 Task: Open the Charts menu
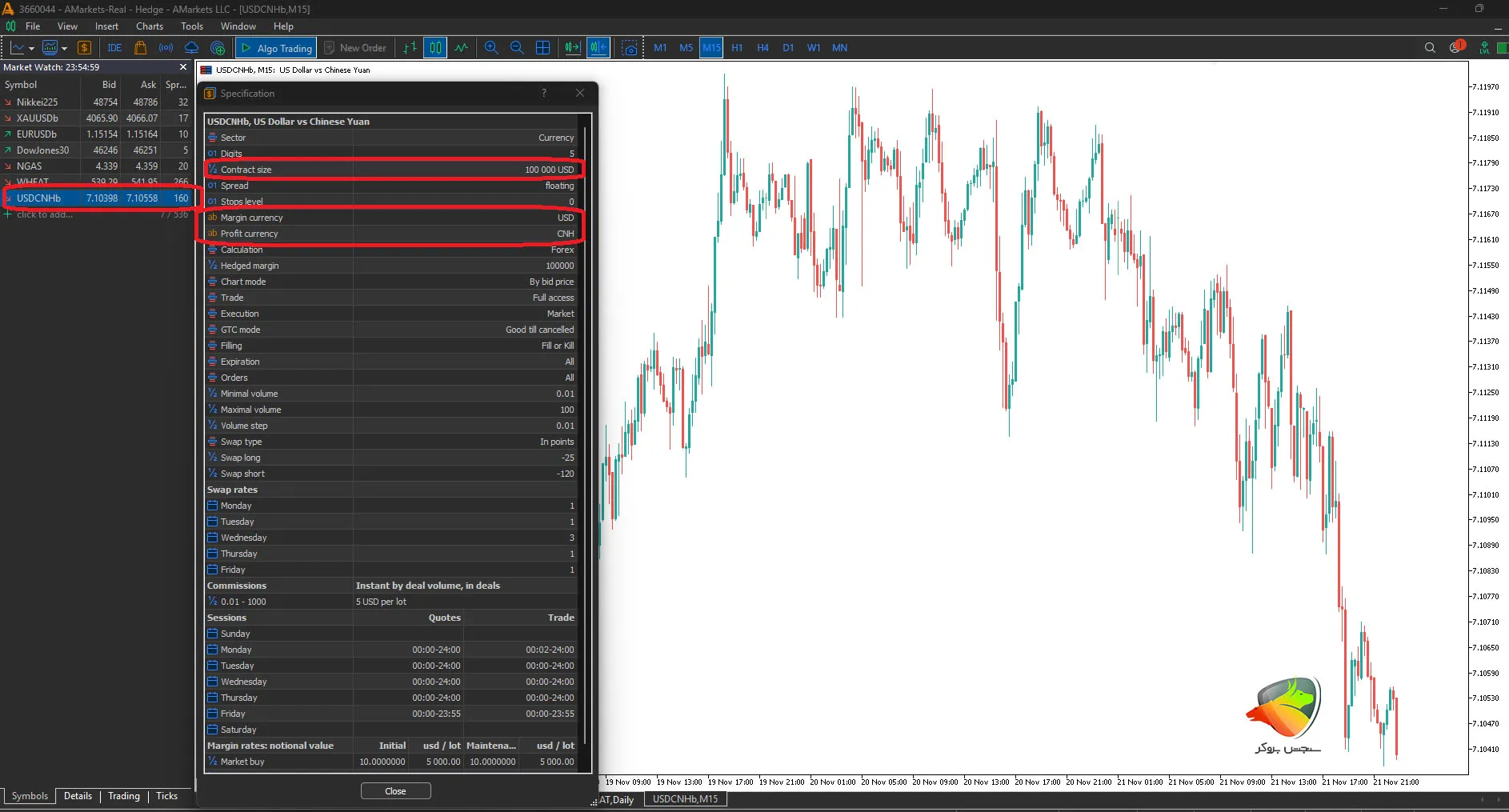[x=150, y=26]
